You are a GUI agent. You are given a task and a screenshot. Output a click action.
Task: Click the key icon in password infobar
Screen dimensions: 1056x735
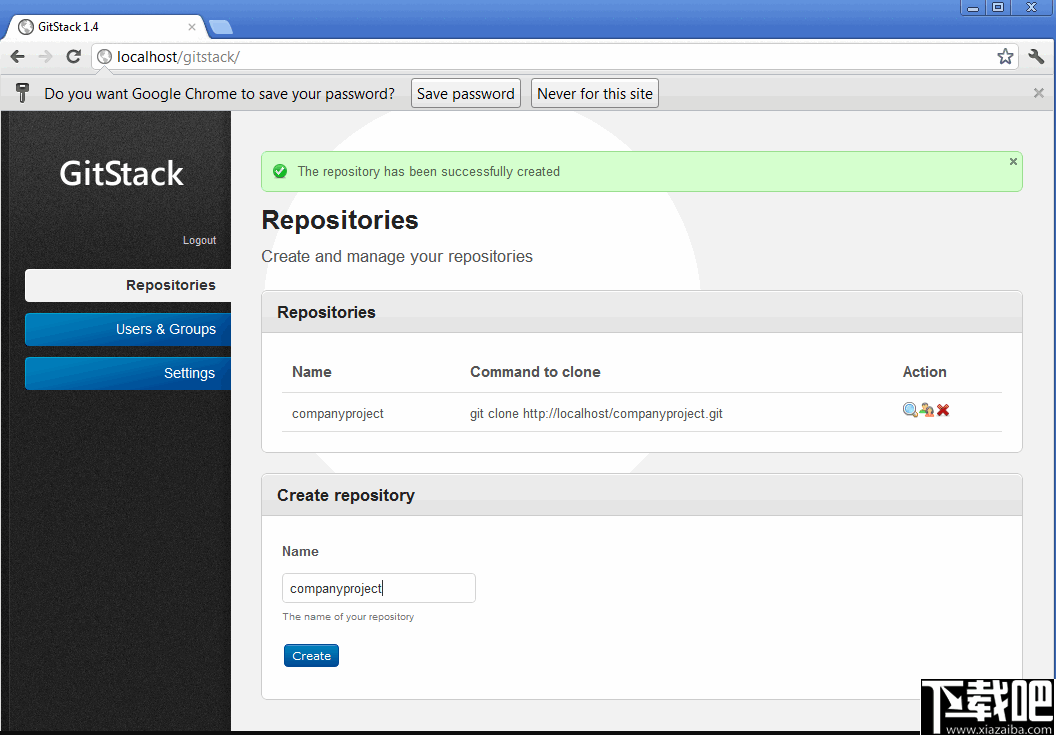tap(22, 93)
